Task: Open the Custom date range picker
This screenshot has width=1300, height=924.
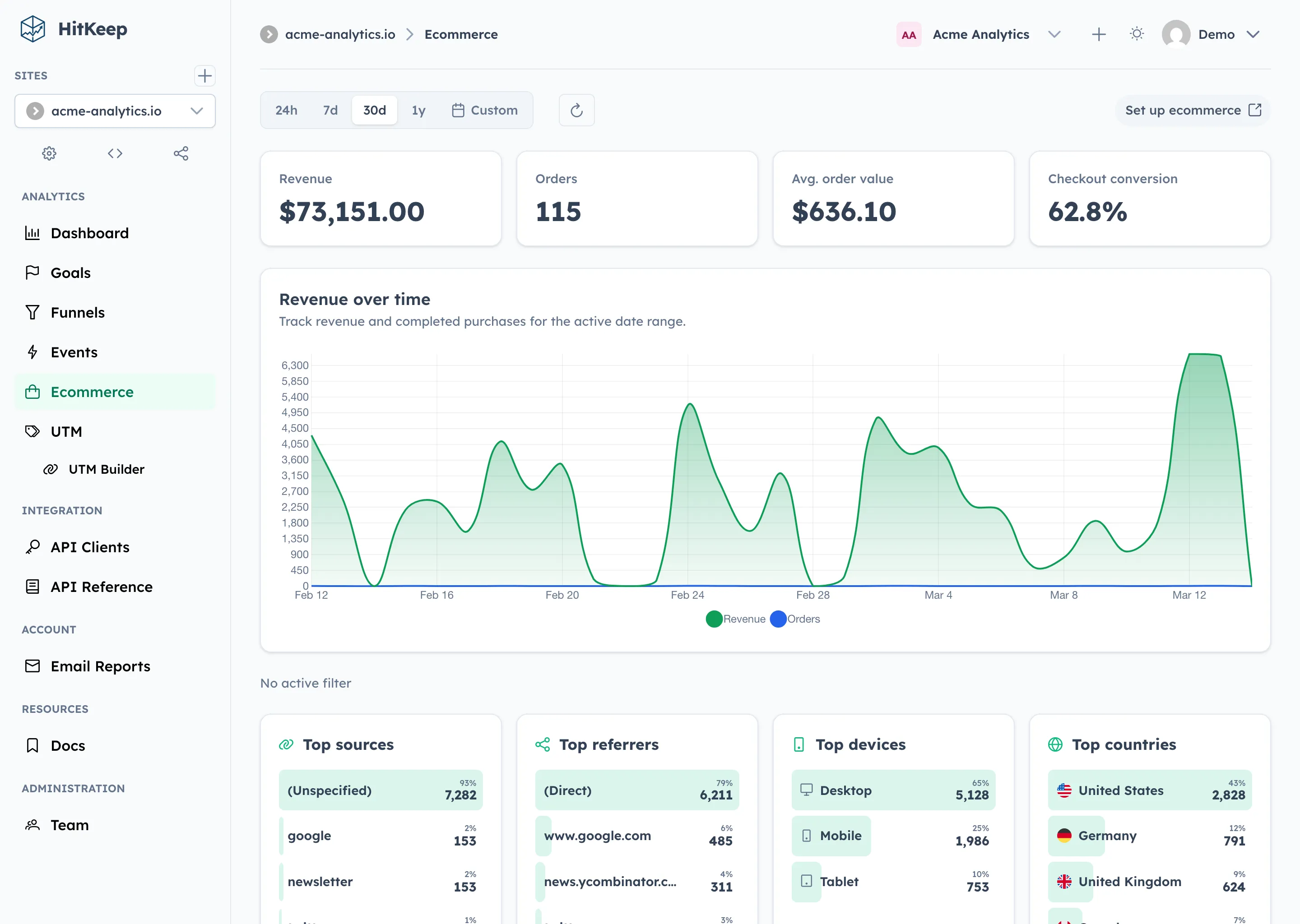Action: click(x=485, y=110)
